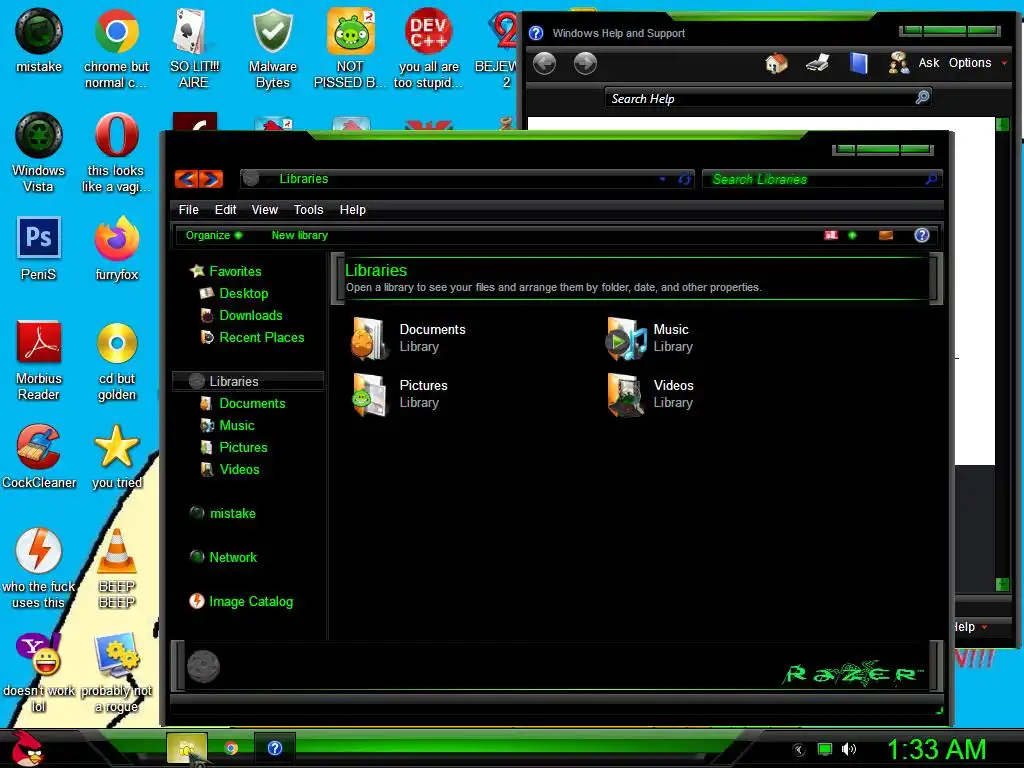Screen dimensions: 1024x768
Task: Open the View menu
Action: pos(264,210)
